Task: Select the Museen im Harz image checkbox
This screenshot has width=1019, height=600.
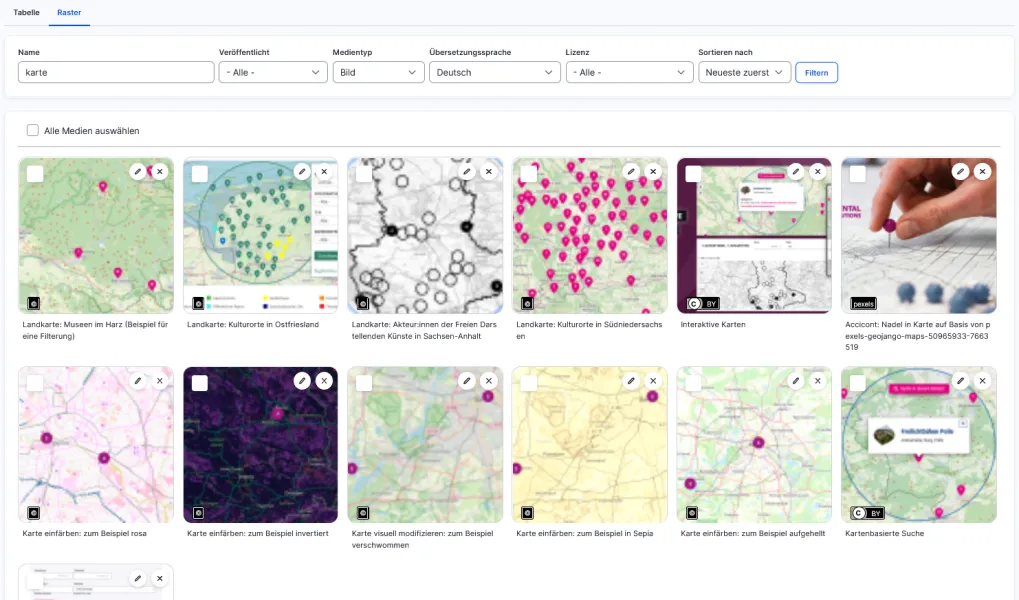Action: coord(35,174)
